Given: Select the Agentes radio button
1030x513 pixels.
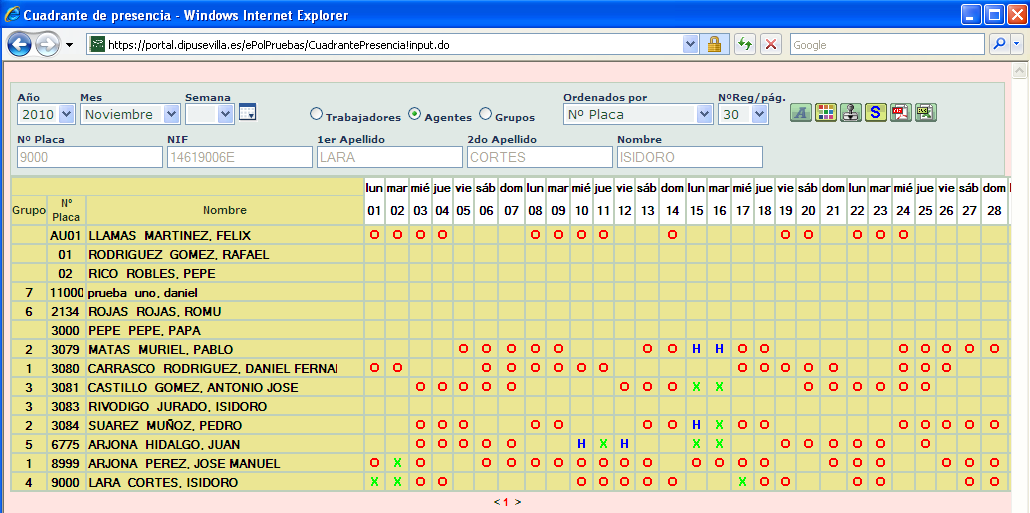Looking at the screenshot, I should coord(415,115).
